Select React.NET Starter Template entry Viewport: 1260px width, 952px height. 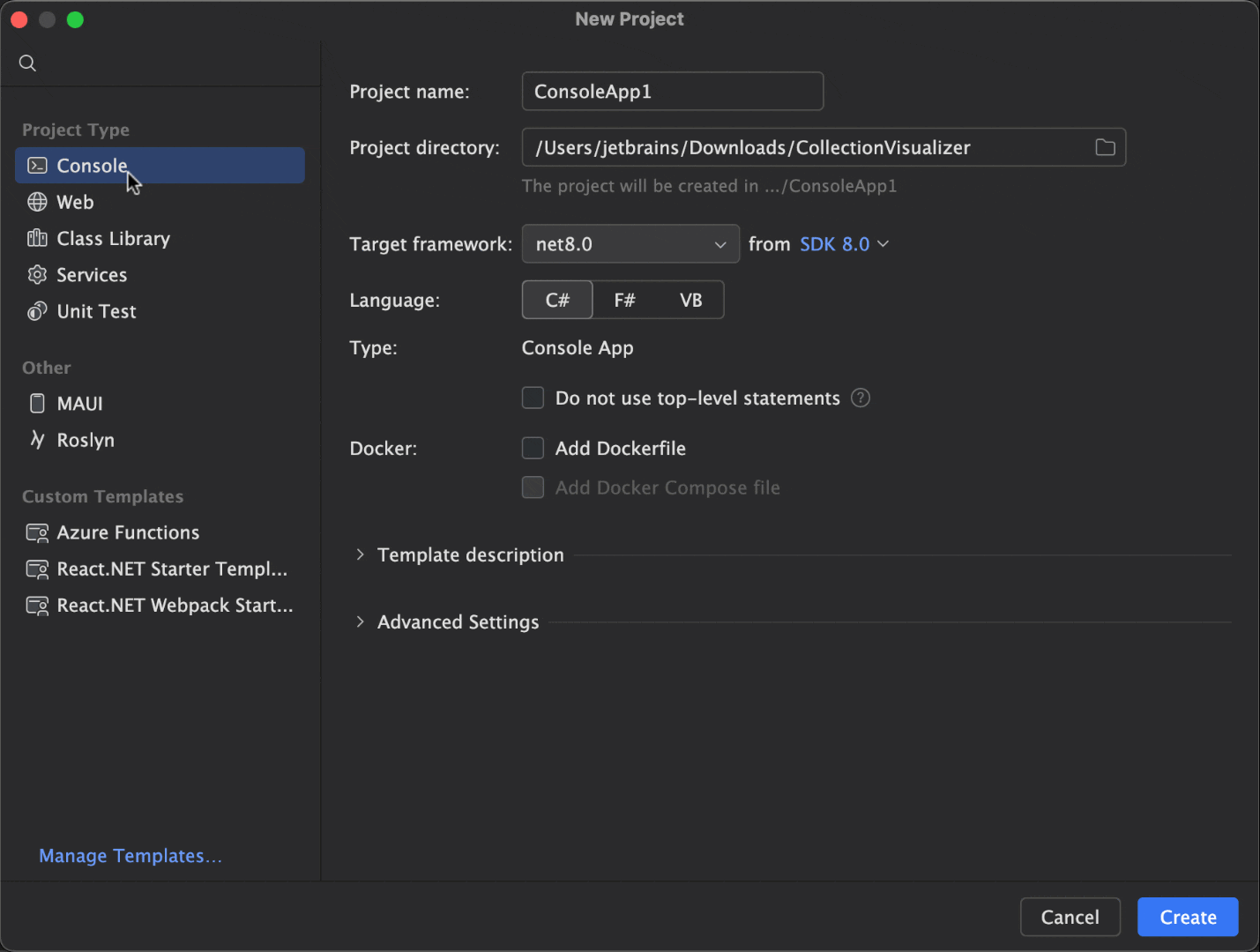tap(172, 569)
